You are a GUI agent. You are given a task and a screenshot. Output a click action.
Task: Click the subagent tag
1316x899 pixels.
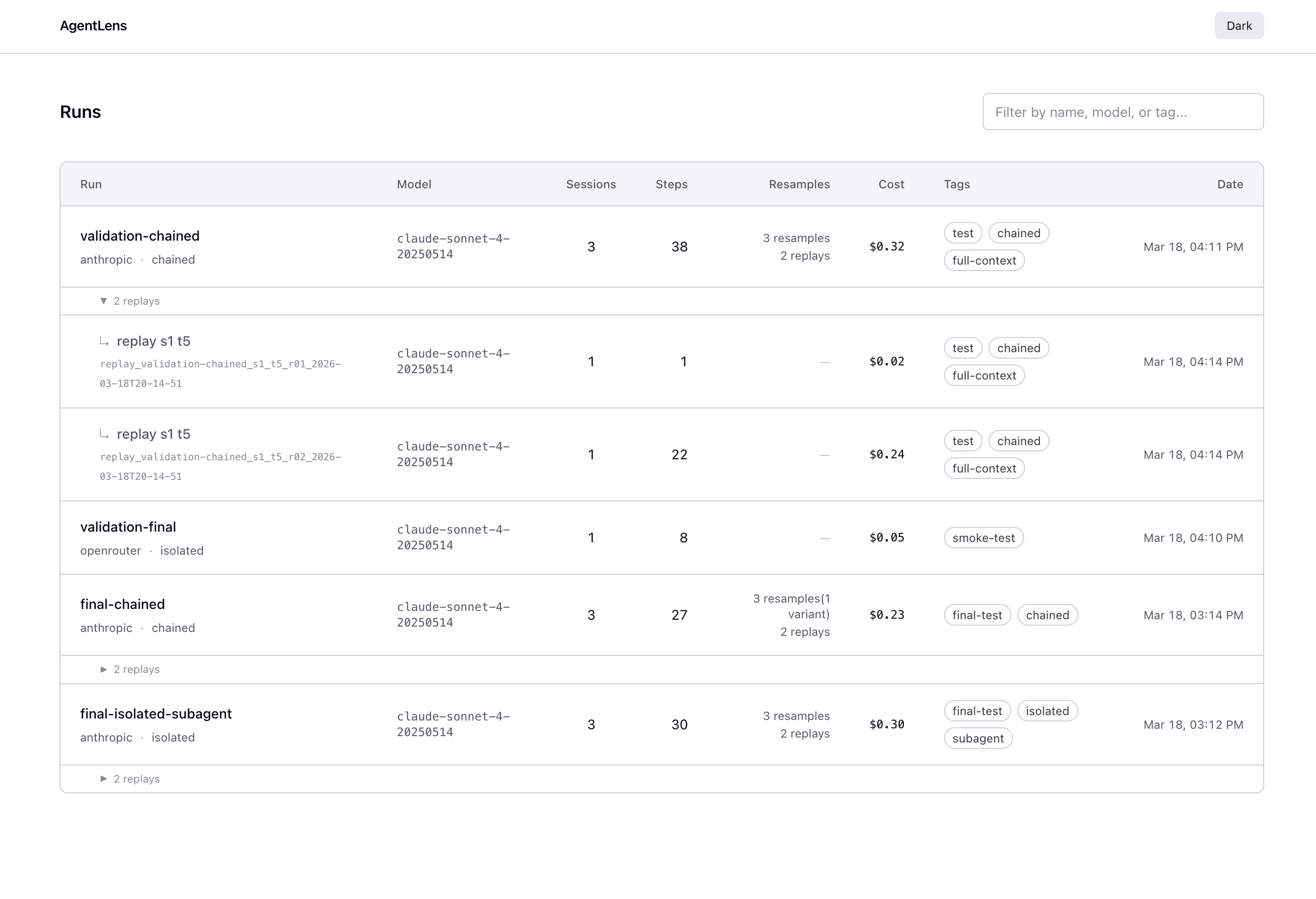977,738
